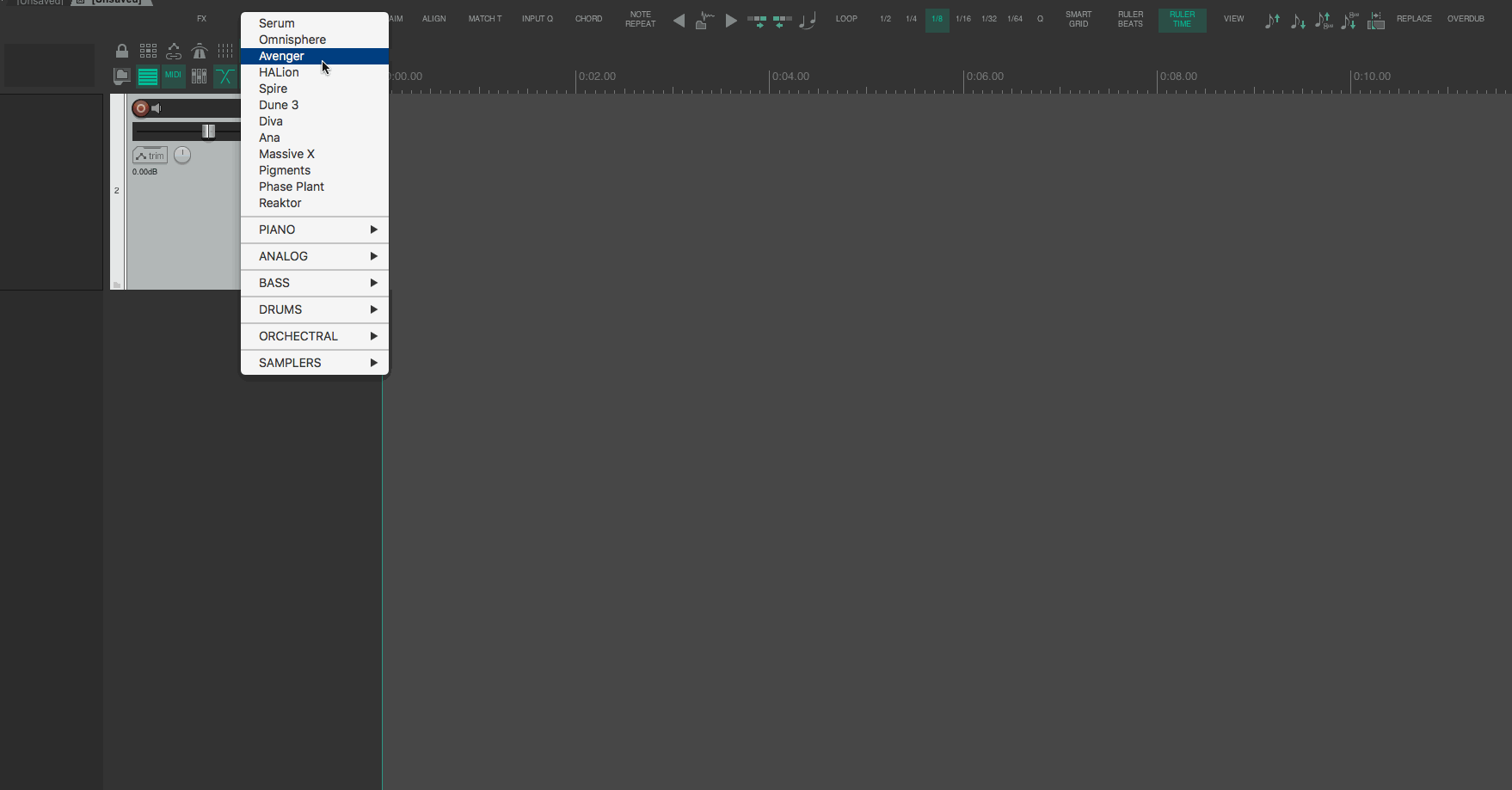Click the 0.00dB volume readout
Viewport: 1512px width, 790px height.
(144, 172)
